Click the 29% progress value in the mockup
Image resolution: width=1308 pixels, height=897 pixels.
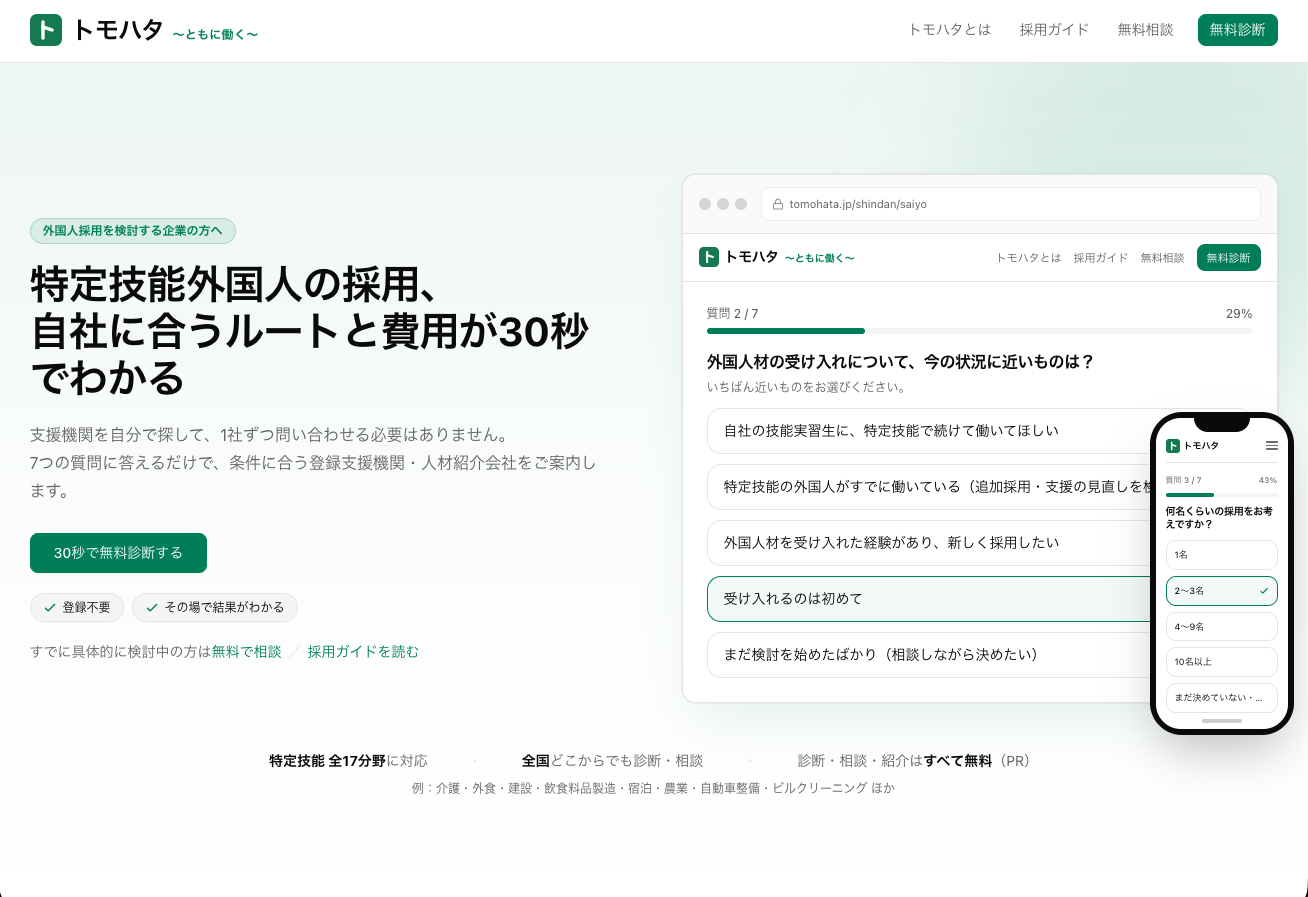tap(1239, 314)
